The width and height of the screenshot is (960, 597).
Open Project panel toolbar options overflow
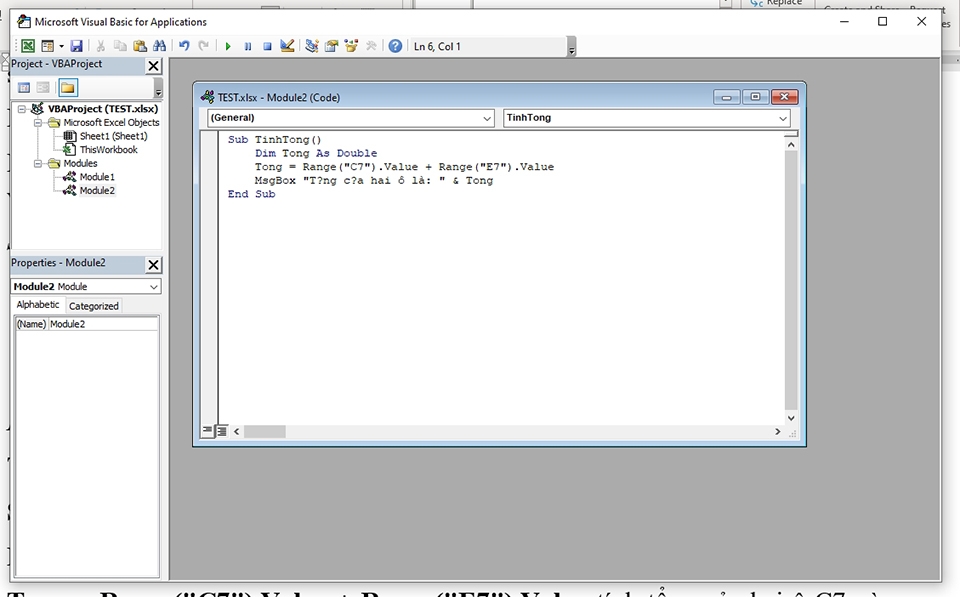click(x=158, y=88)
